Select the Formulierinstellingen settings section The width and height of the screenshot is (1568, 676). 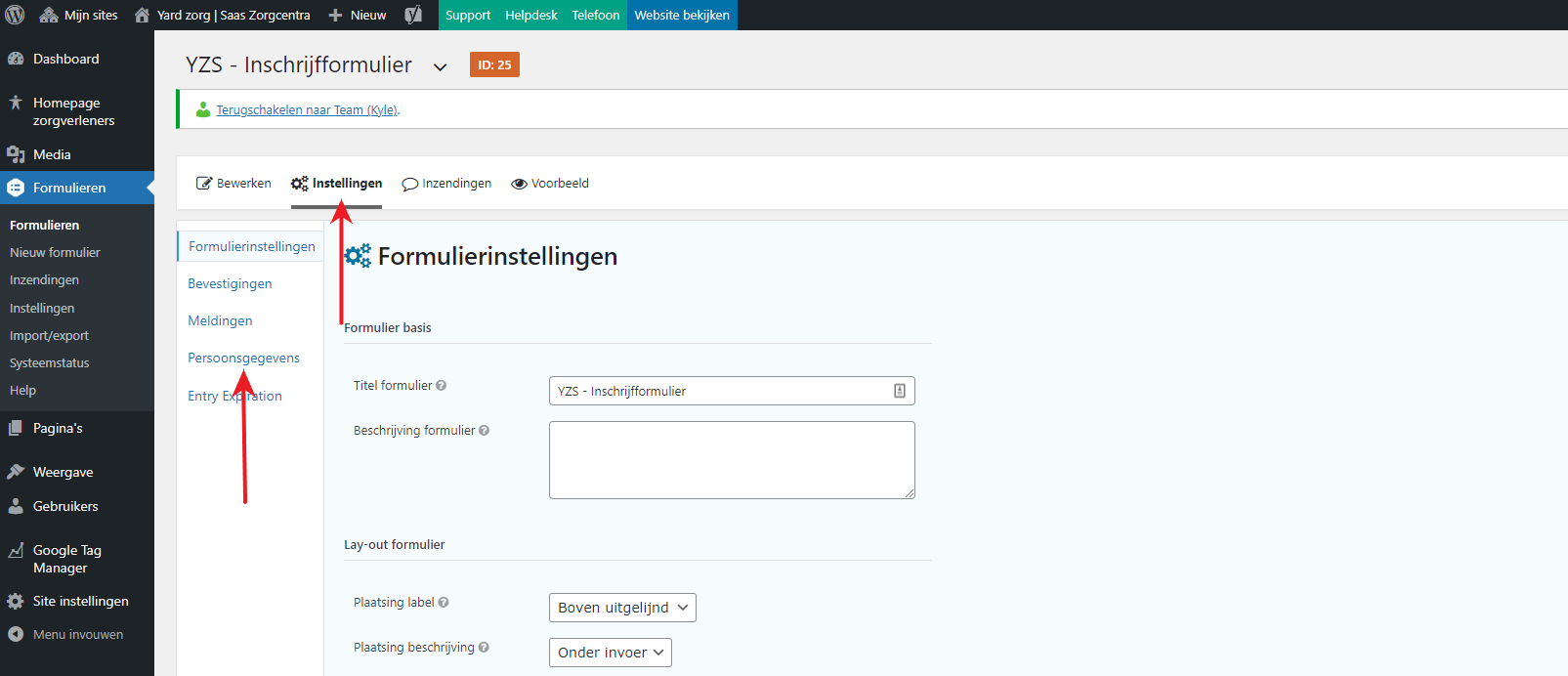pyautogui.click(x=252, y=246)
